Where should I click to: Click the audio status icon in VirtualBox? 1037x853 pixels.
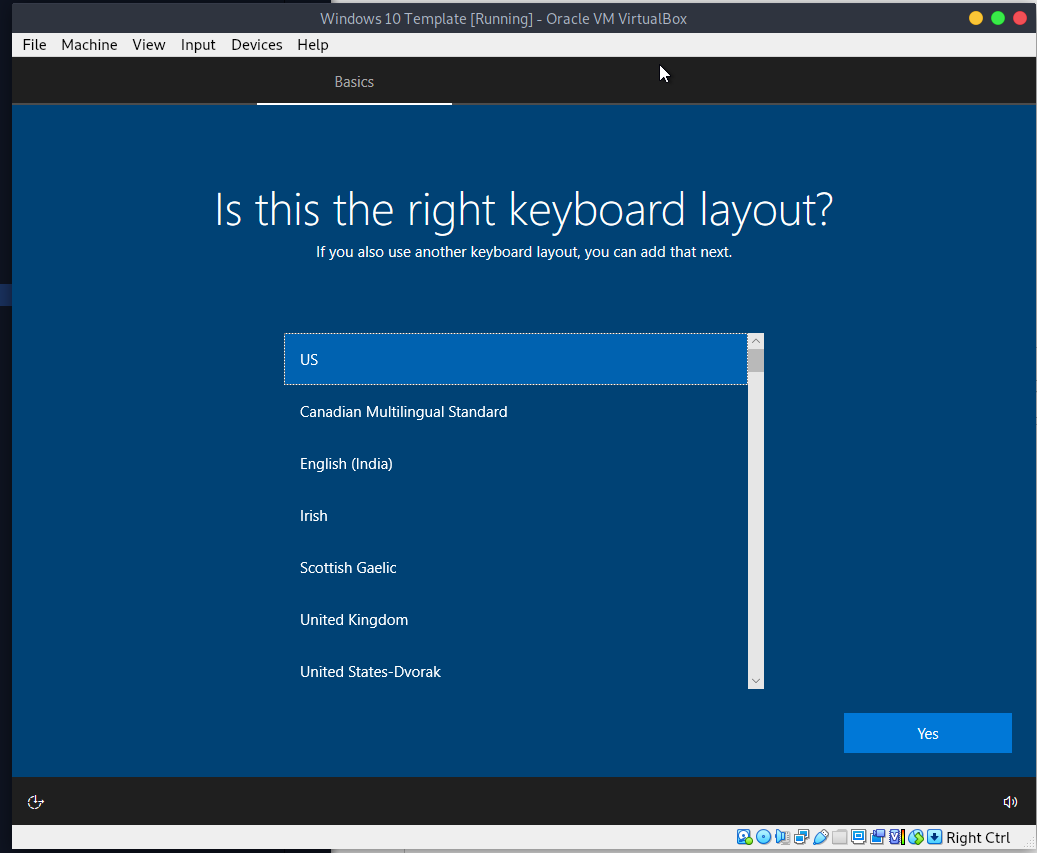(x=782, y=837)
